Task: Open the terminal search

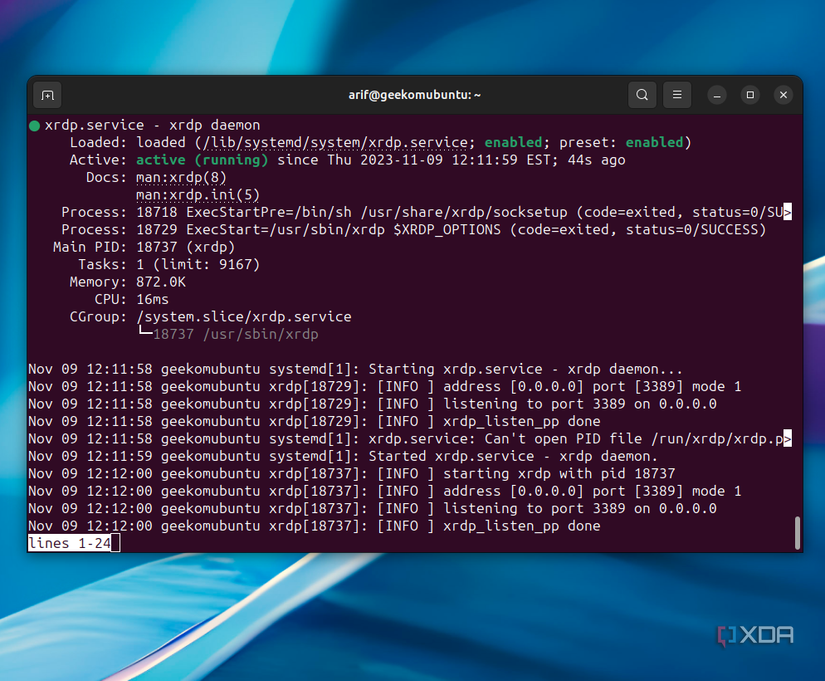Action: [x=641, y=94]
